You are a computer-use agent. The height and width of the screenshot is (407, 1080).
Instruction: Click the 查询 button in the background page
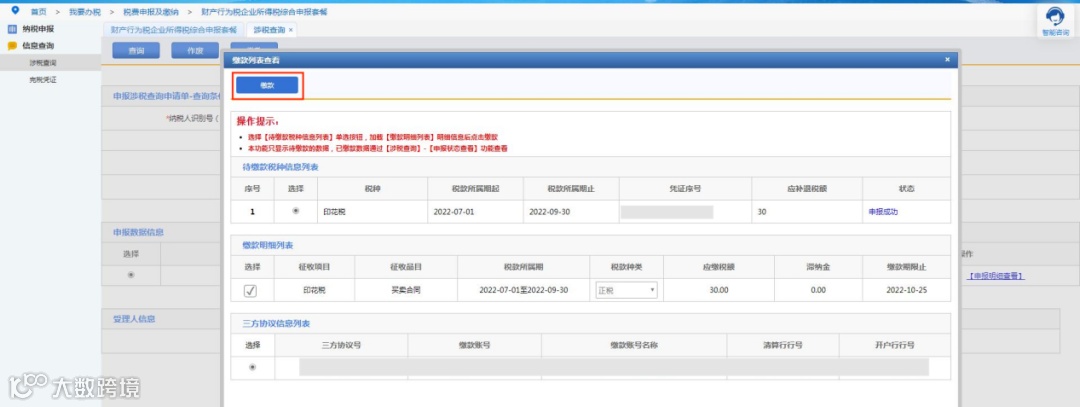click(x=136, y=50)
